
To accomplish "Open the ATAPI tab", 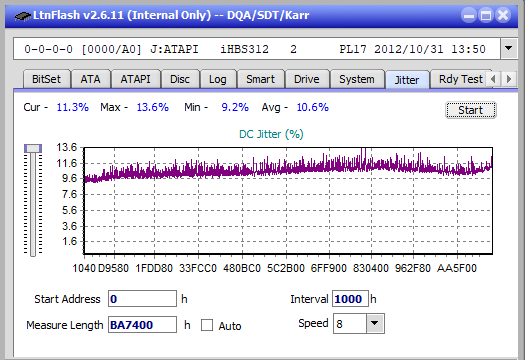I will pos(135,79).
